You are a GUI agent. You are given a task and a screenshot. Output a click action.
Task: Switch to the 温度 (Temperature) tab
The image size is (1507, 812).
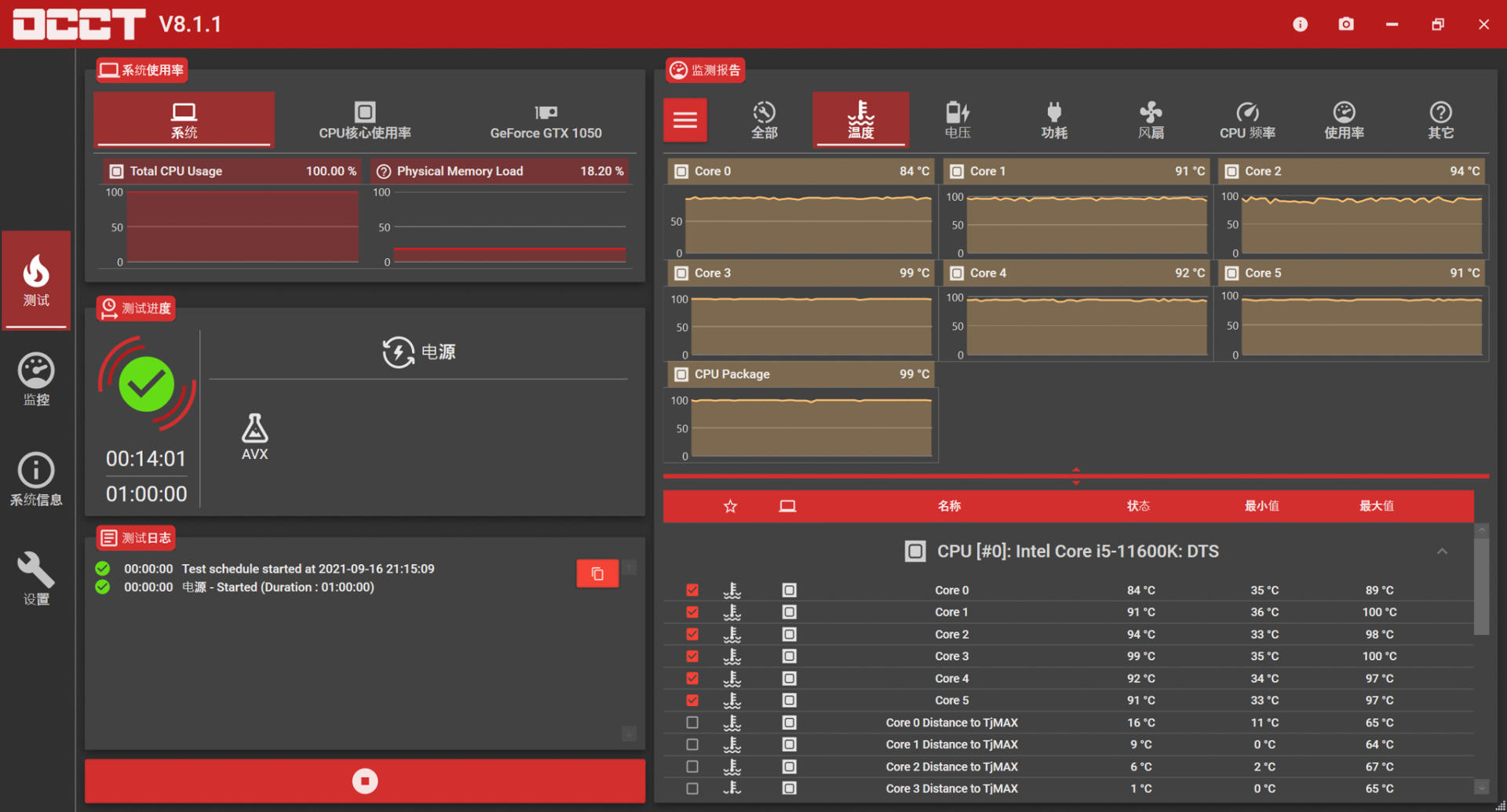[x=861, y=120]
